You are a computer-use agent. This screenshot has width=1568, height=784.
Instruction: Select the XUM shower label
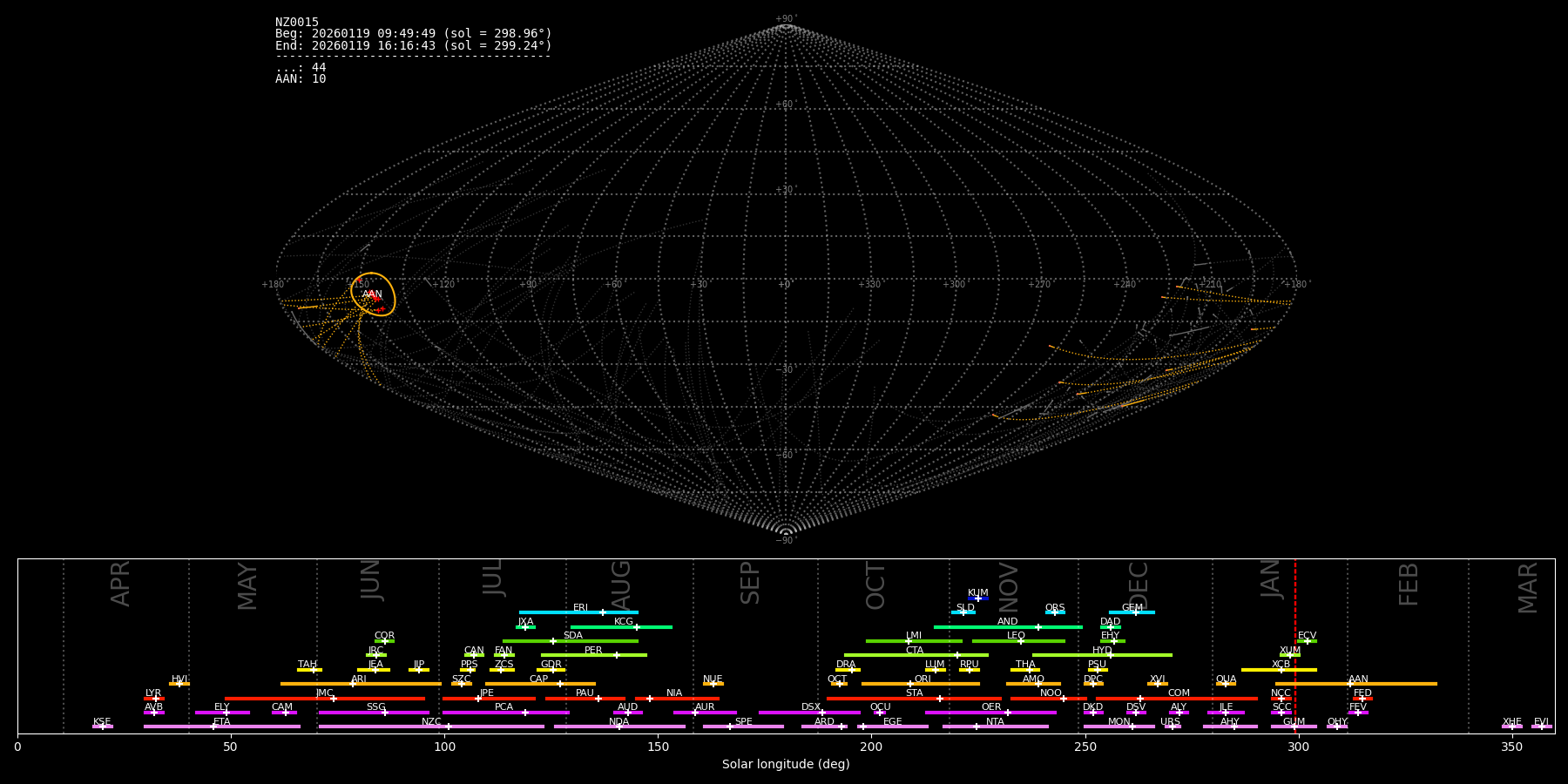[x=1290, y=651]
